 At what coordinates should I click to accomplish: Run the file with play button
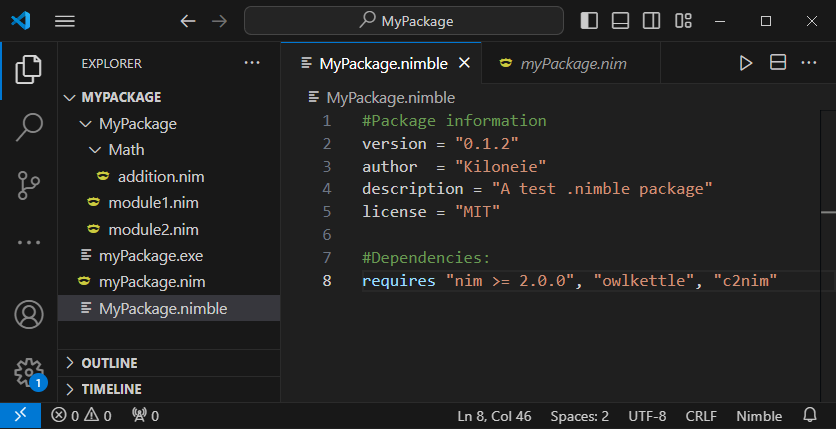745,63
